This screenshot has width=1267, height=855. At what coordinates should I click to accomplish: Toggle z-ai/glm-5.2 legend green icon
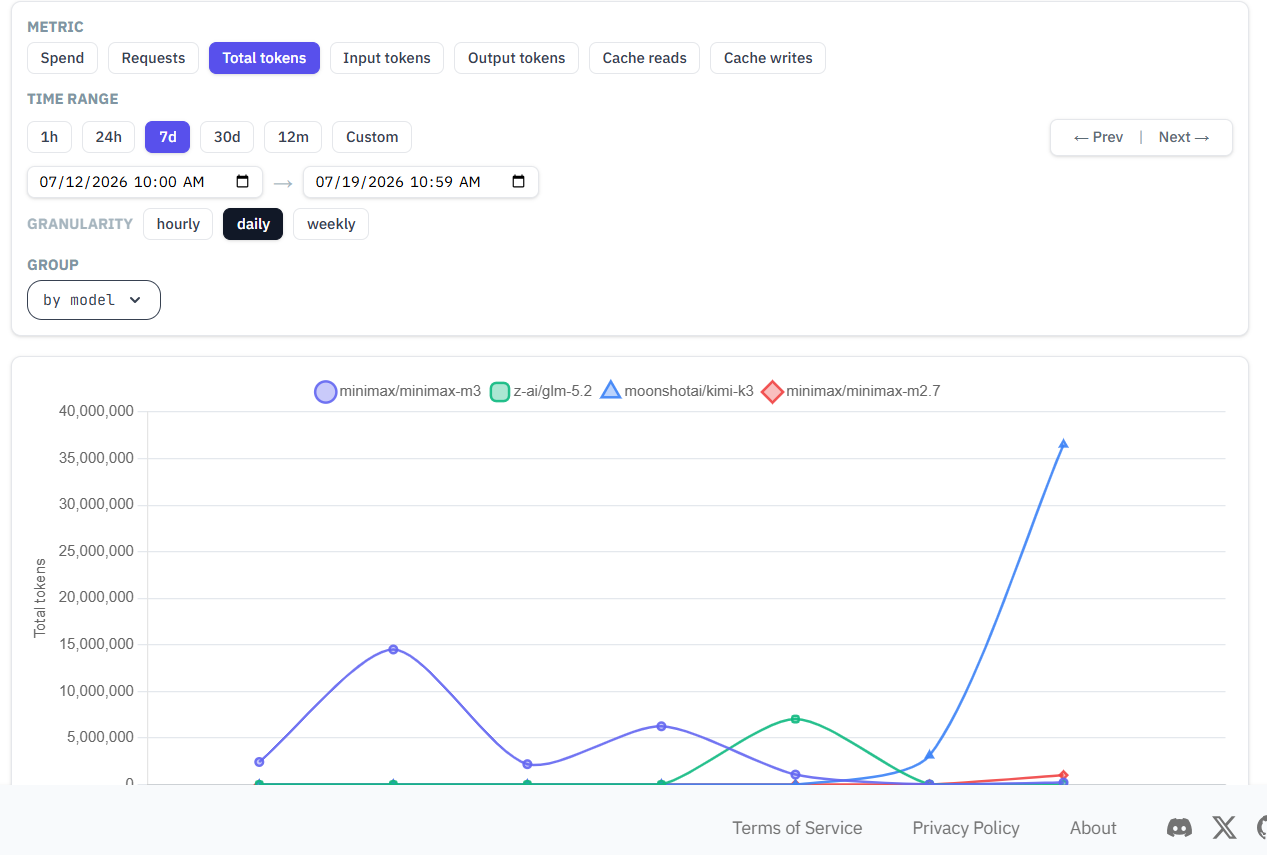[500, 392]
